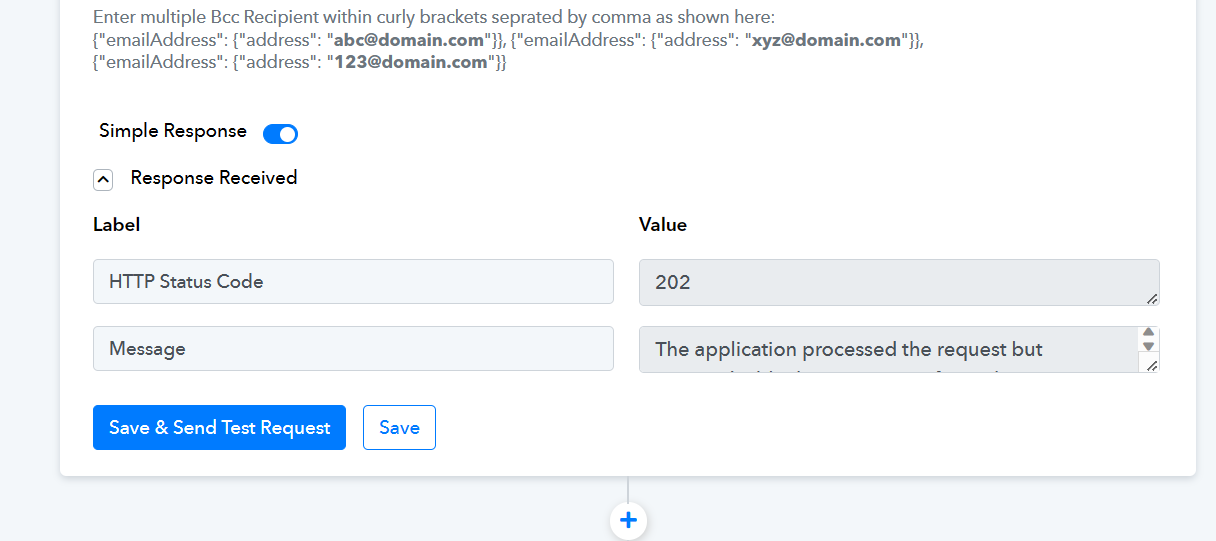The height and width of the screenshot is (541, 1216).
Task: Click the Simple Response label text
Action: 173,131
